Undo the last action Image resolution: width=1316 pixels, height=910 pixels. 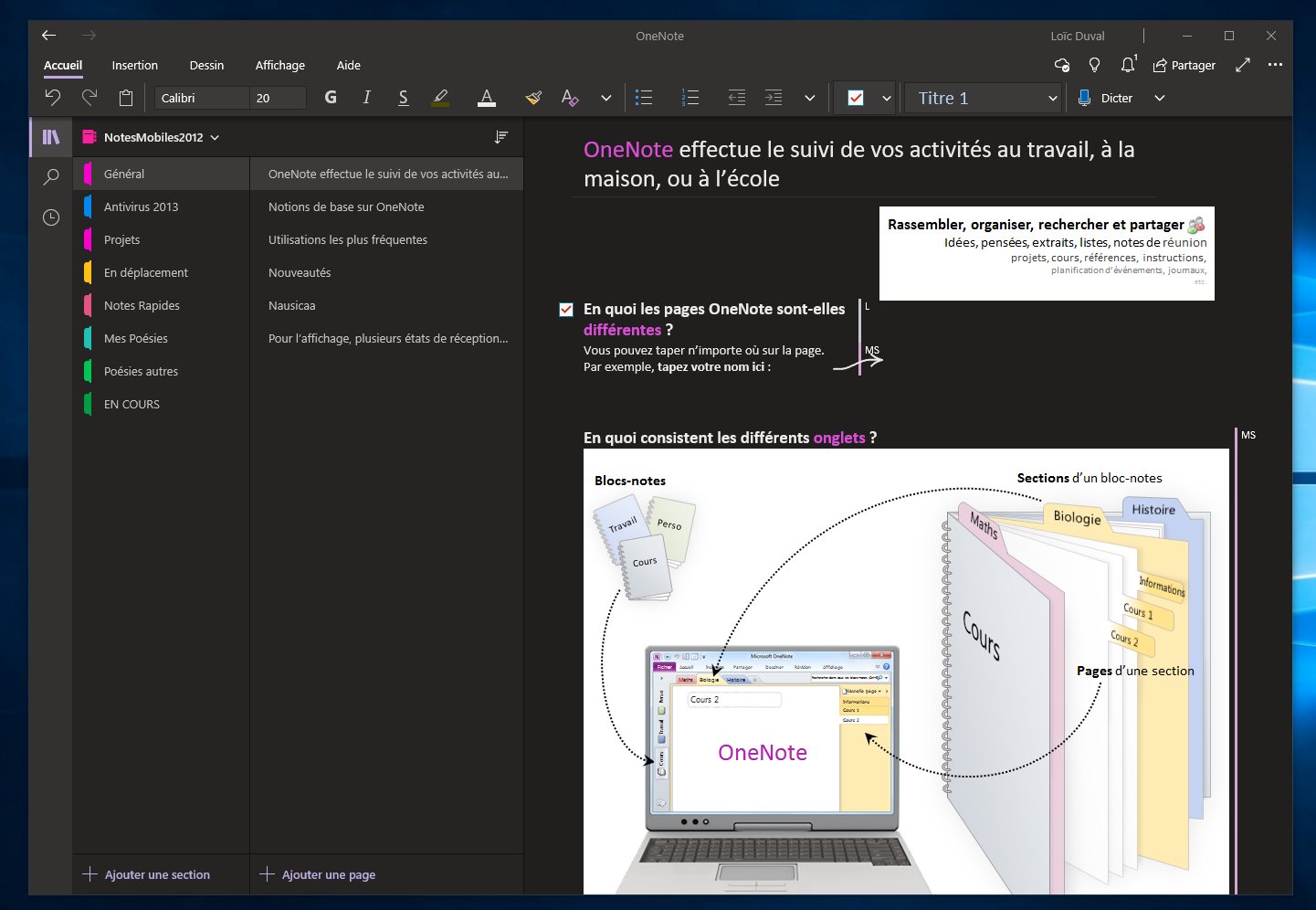click(53, 98)
